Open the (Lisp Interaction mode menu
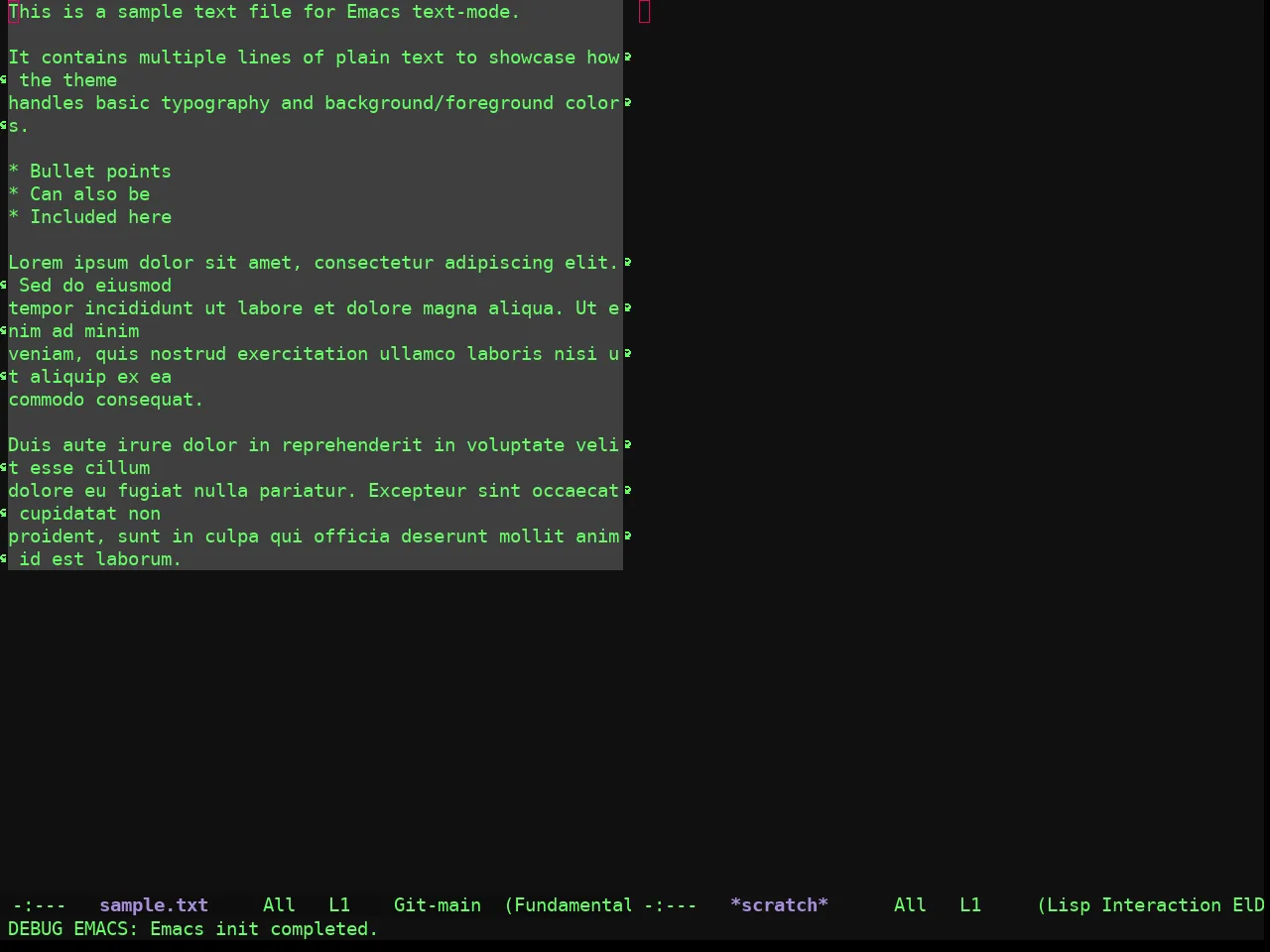This screenshot has width=1270, height=952. 1129,905
